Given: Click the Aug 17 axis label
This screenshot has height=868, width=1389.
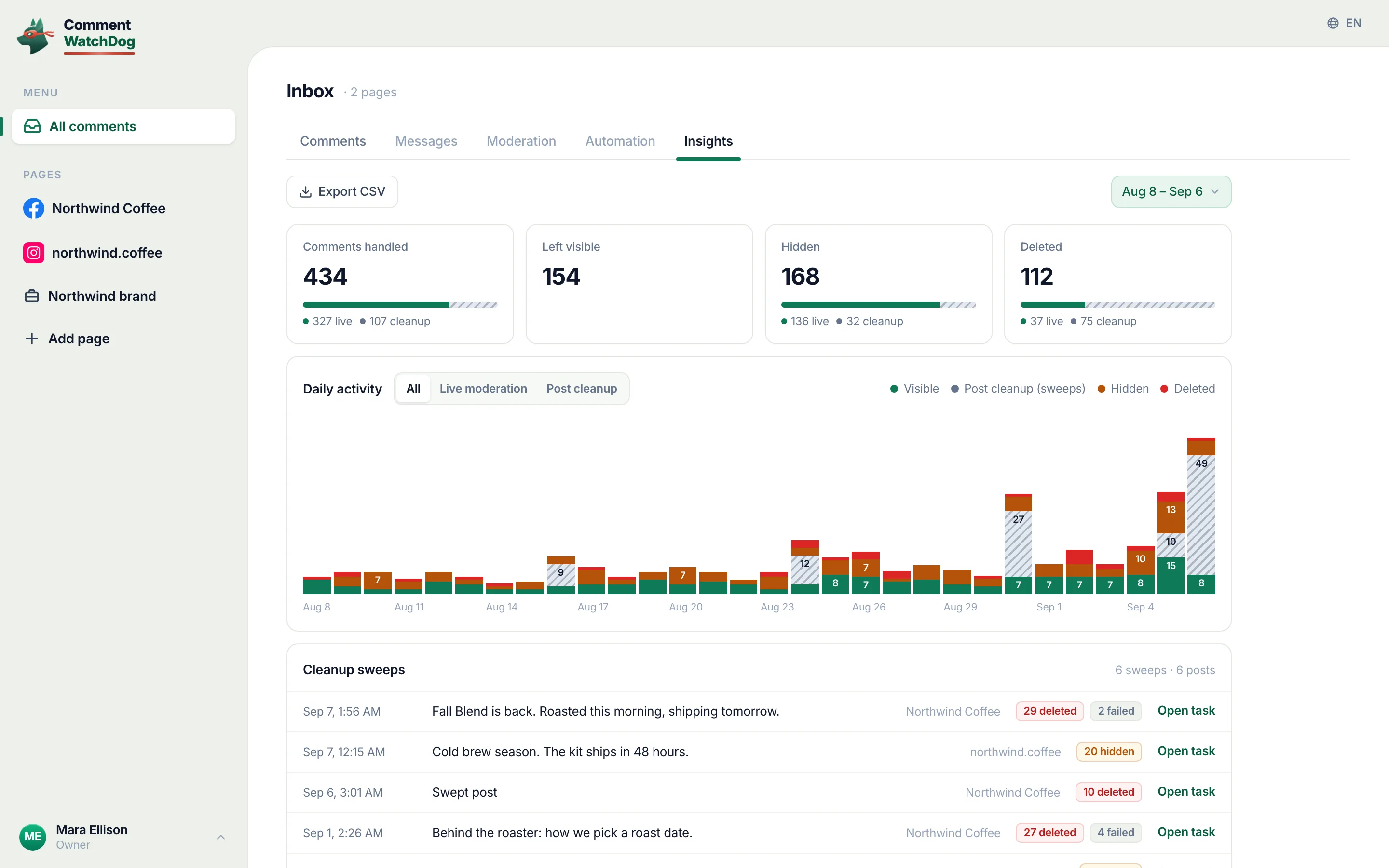Looking at the screenshot, I should 592,607.
